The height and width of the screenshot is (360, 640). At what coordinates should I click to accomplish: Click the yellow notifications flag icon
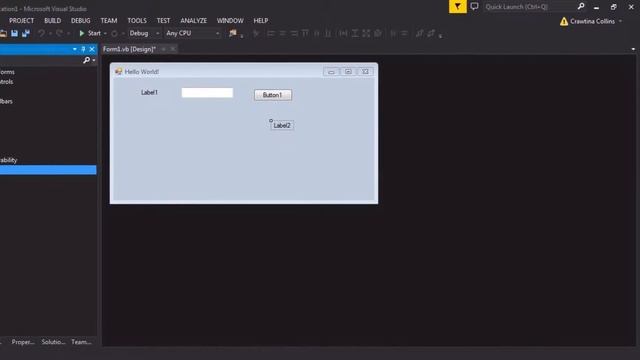pyautogui.click(x=458, y=7)
